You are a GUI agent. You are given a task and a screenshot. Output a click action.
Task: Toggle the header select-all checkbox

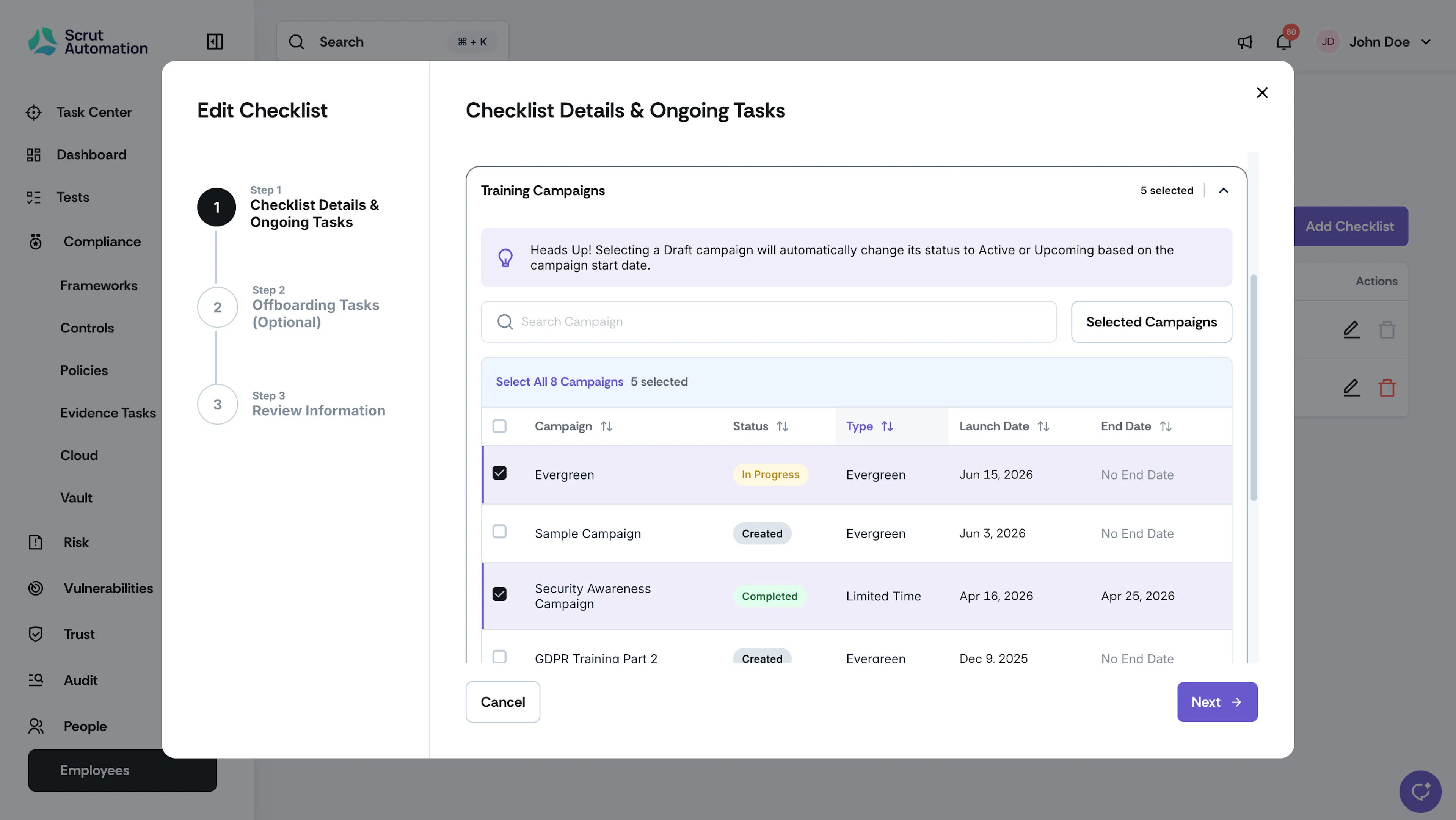tap(499, 426)
